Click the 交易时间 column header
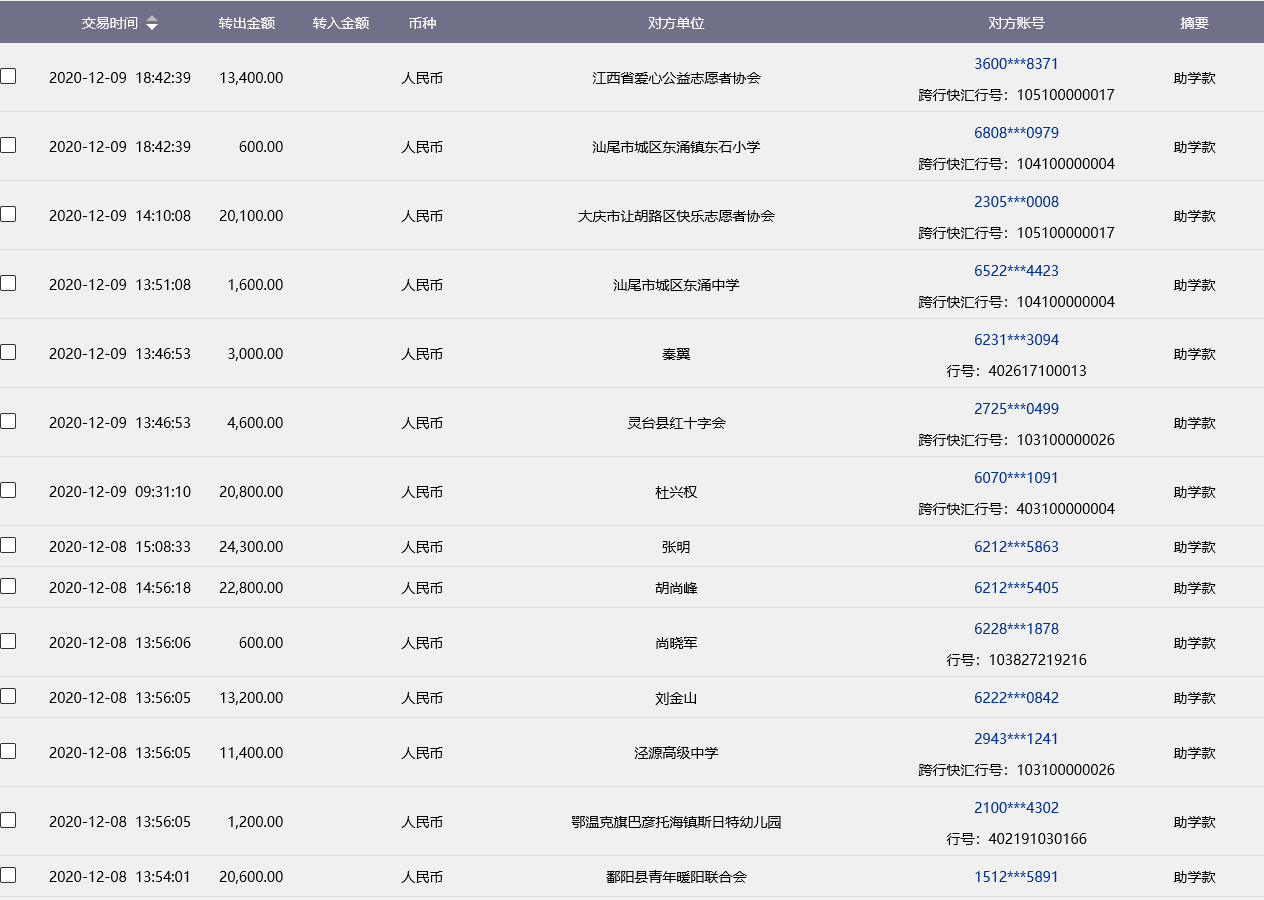Viewport: 1264px width, 900px height. [x=109, y=23]
